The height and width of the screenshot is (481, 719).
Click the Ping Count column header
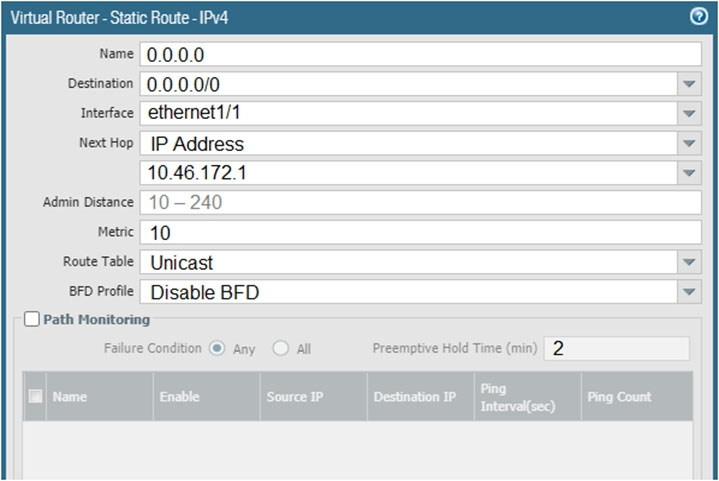tap(637, 396)
